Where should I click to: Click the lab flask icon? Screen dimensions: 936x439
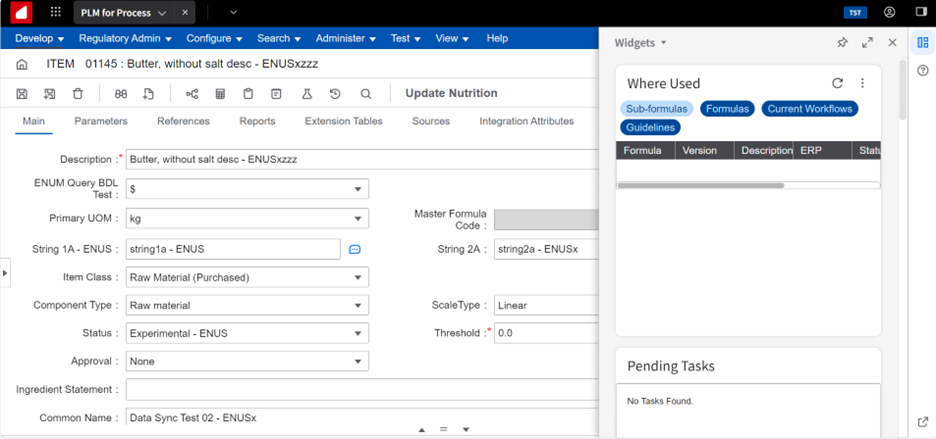tap(307, 93)
